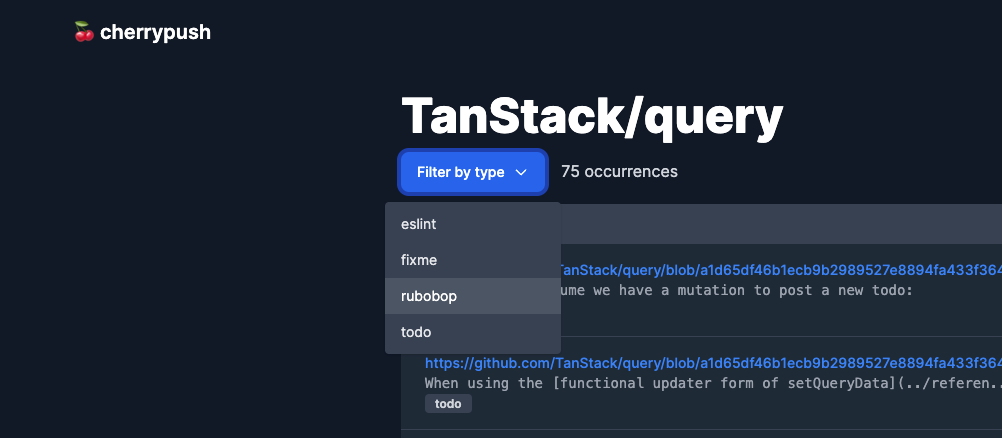Click the 75 occurrences count text
This screenshot has height=438, width=1002.
(619, 171)
